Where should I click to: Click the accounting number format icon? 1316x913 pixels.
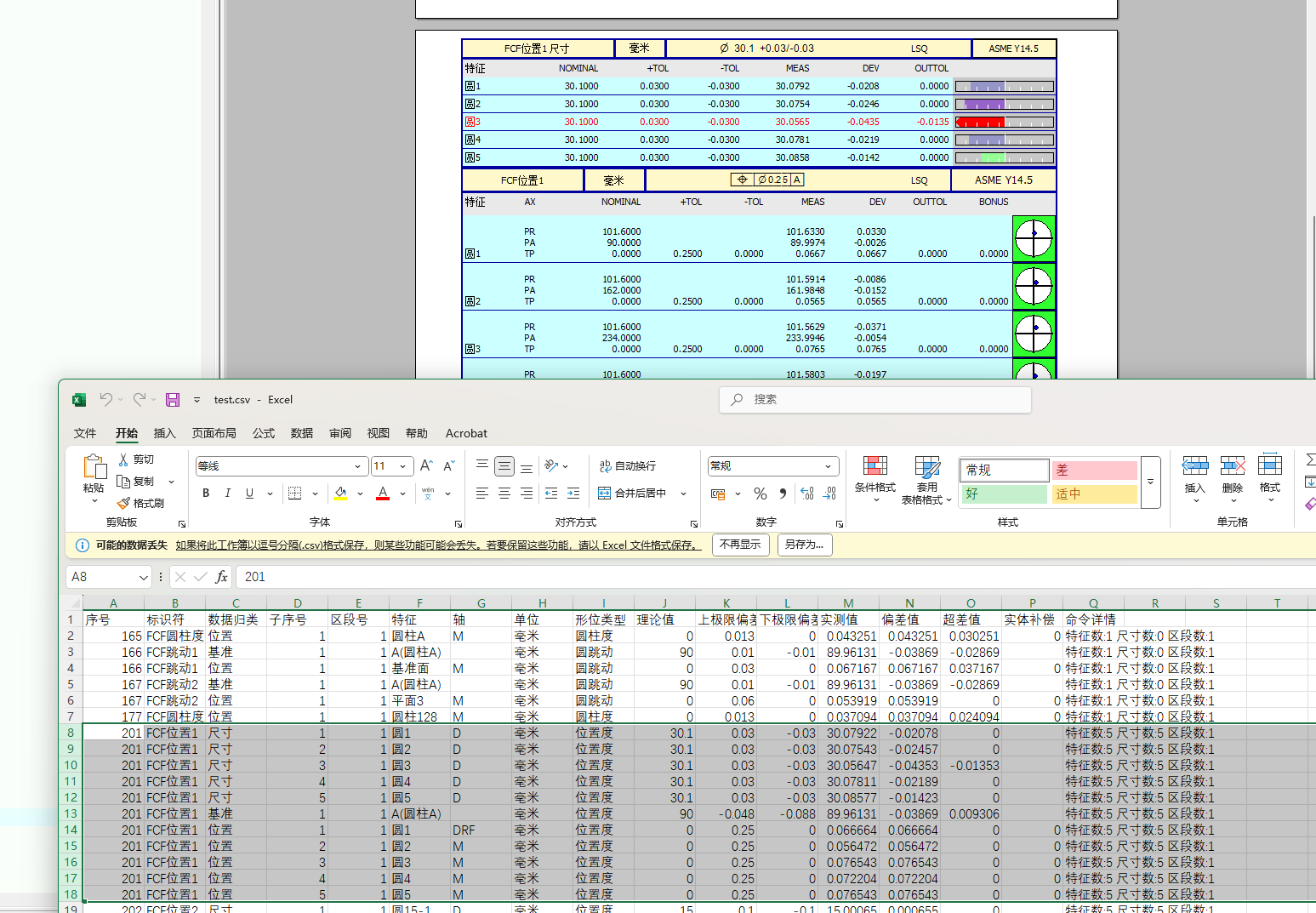click(x=718, y=494)
